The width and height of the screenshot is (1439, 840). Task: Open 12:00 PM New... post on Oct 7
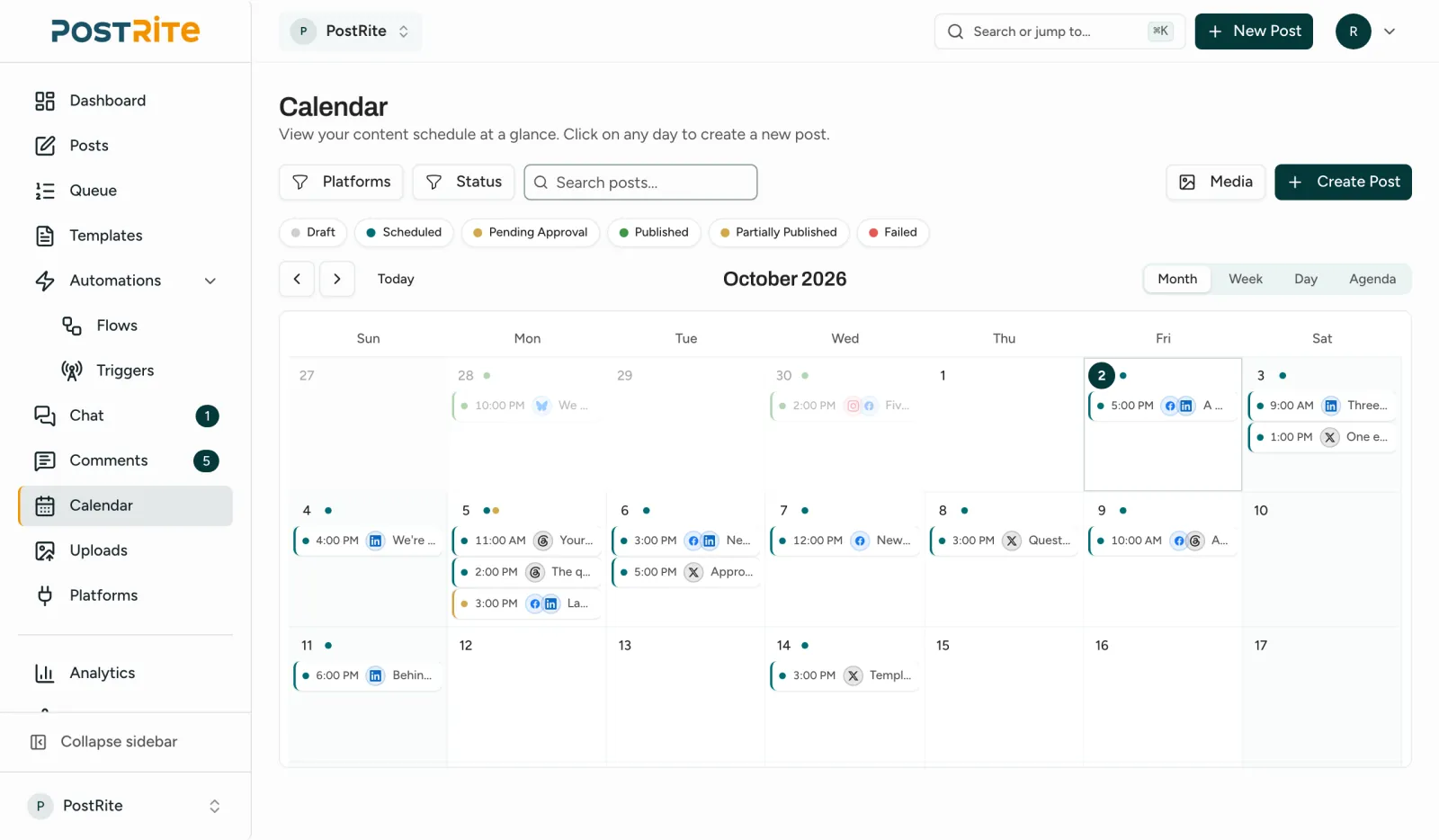(845, 541)
